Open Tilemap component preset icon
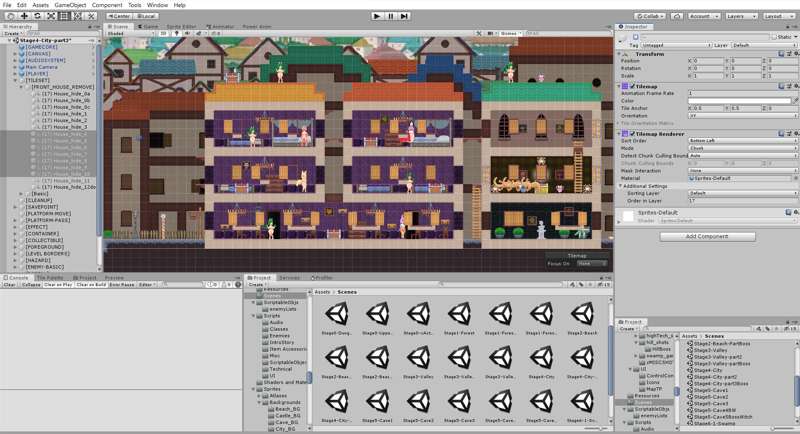800x434 pixels. [x=789, y=86]
